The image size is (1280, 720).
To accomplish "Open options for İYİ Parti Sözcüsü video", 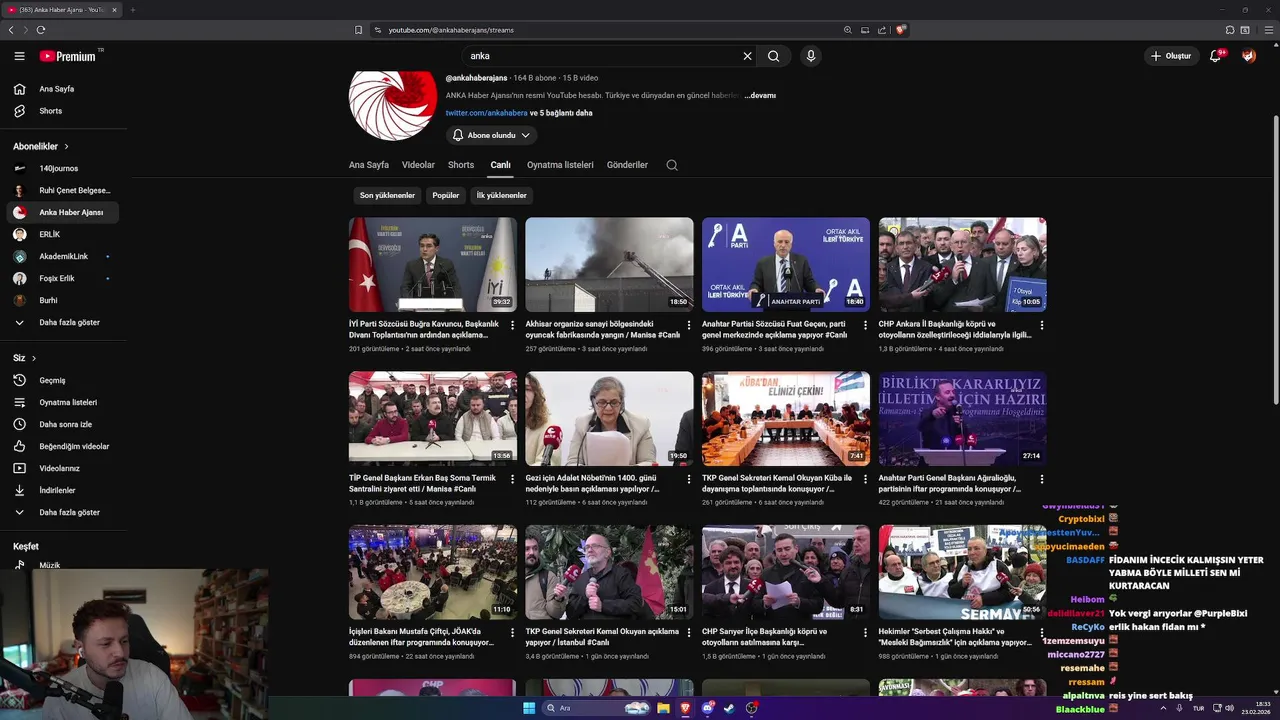I will tap(513, 325).
